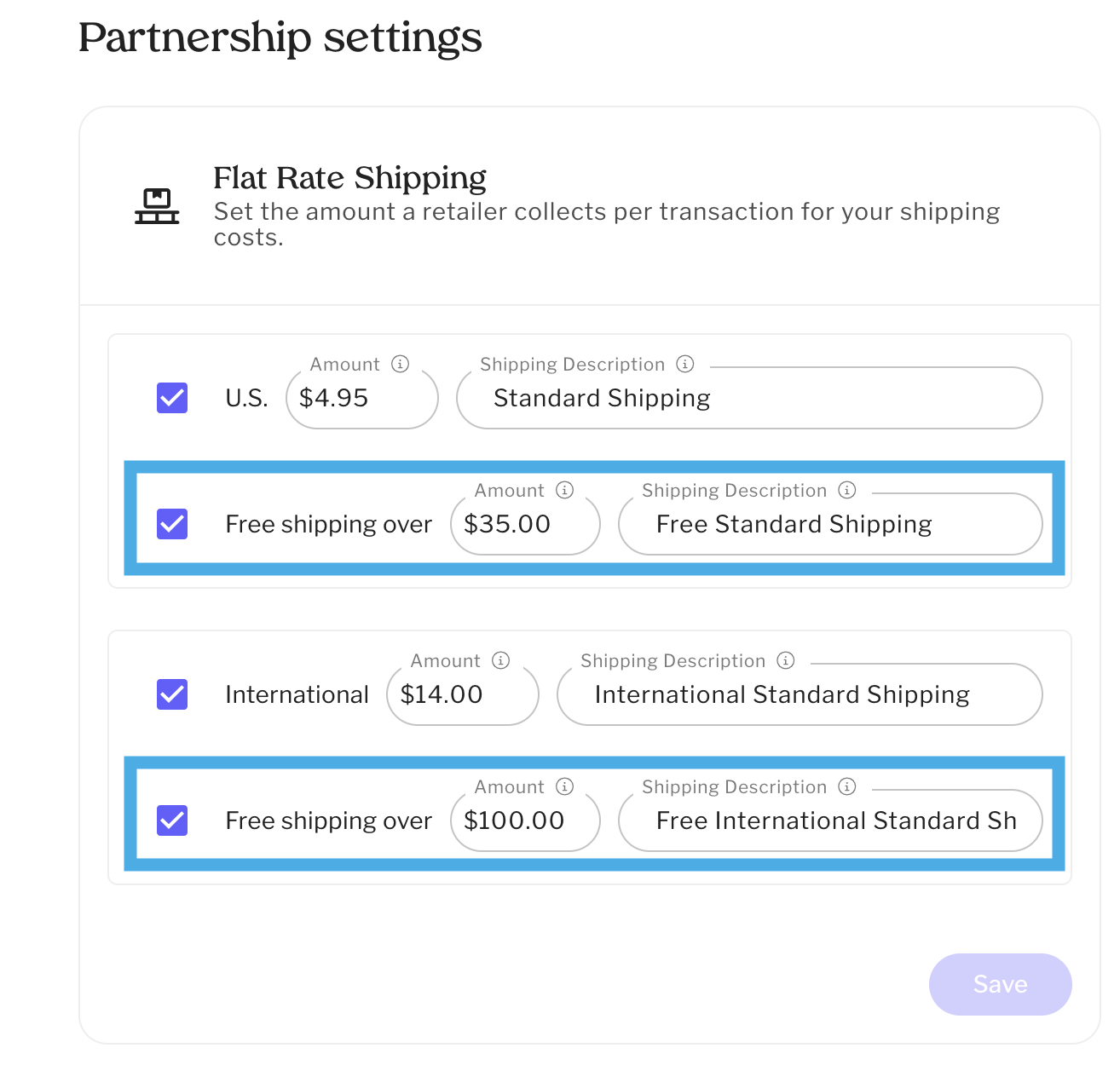Click info icon for International Shipping Description
The height and width of the screenshot is (1065, 1120).
click(786, 660)
